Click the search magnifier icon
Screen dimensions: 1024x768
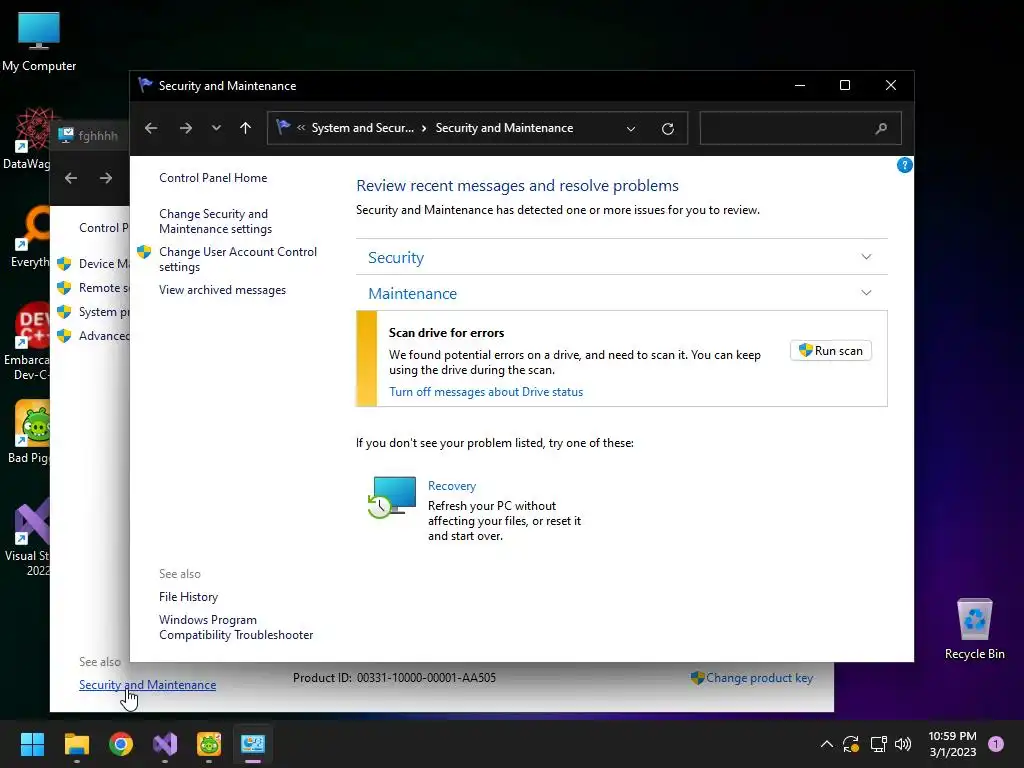(x=881, y=128)
